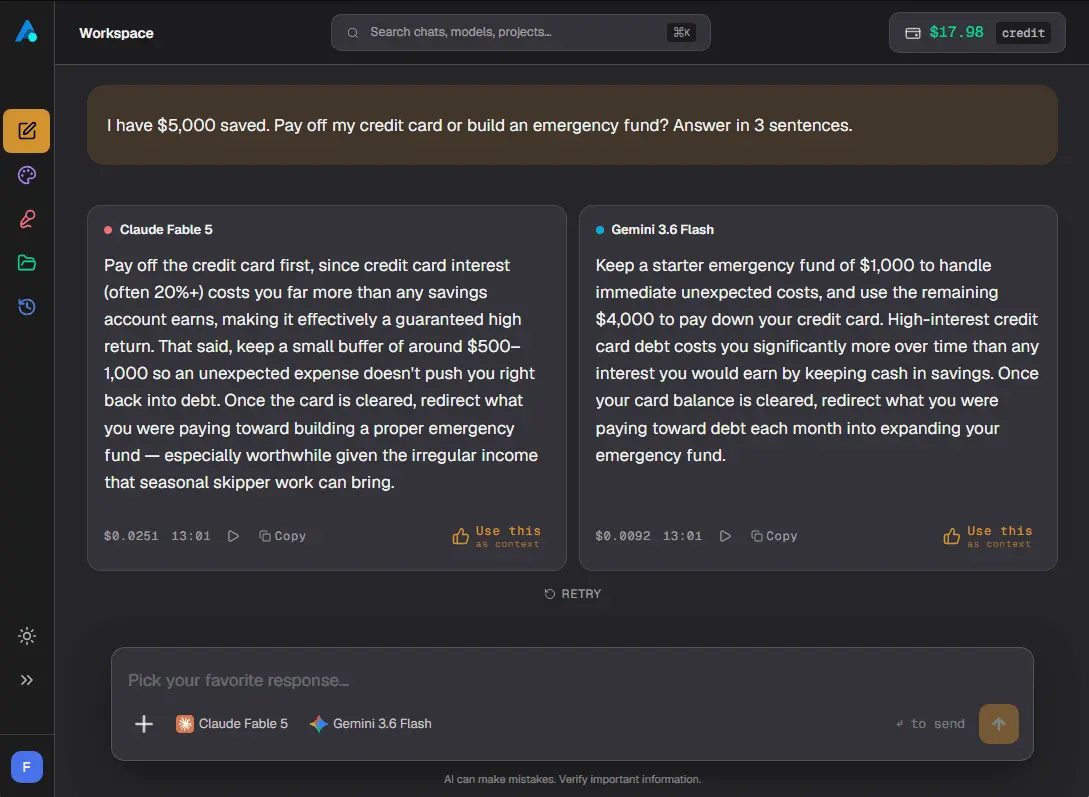Viewport: 1089px width, 797px height.
Task: Open the microphone voice tool
Action: 26,219
